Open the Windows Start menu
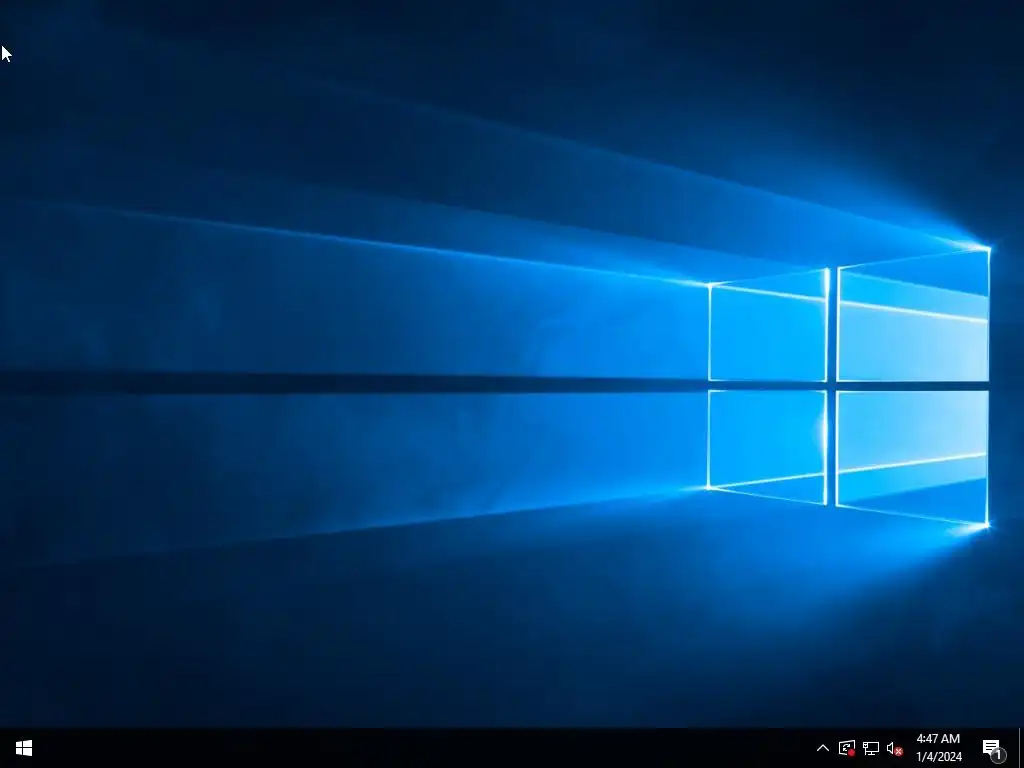The width and height of the screenshot is (1024, 768). (x=24, y=748)
